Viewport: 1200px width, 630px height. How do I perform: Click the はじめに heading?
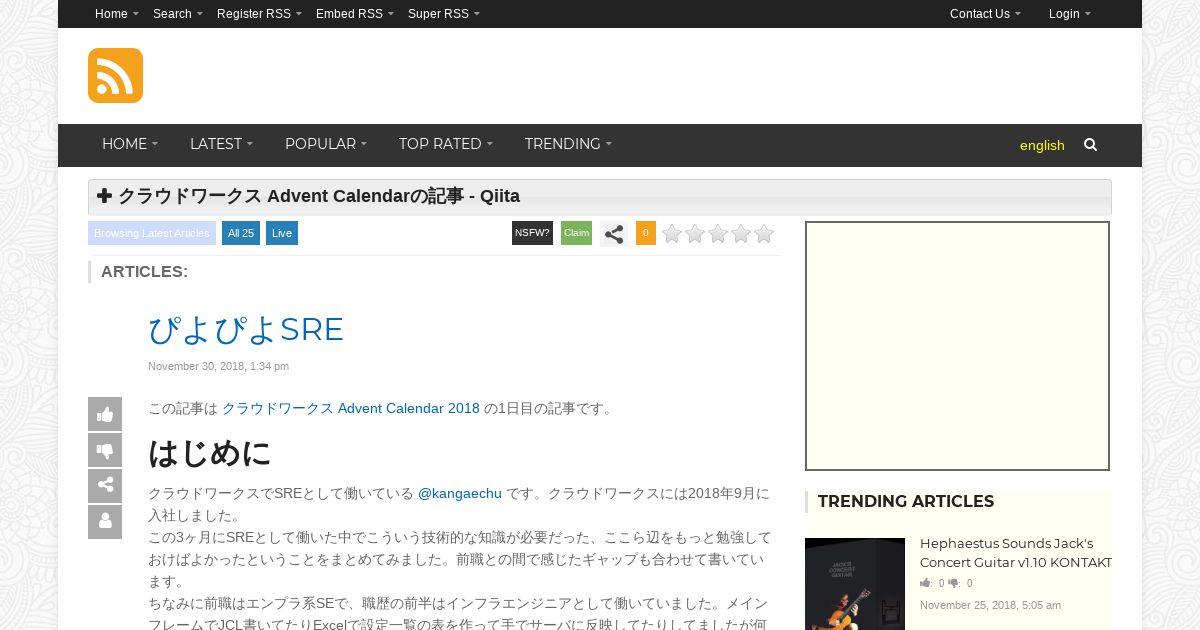210,453
